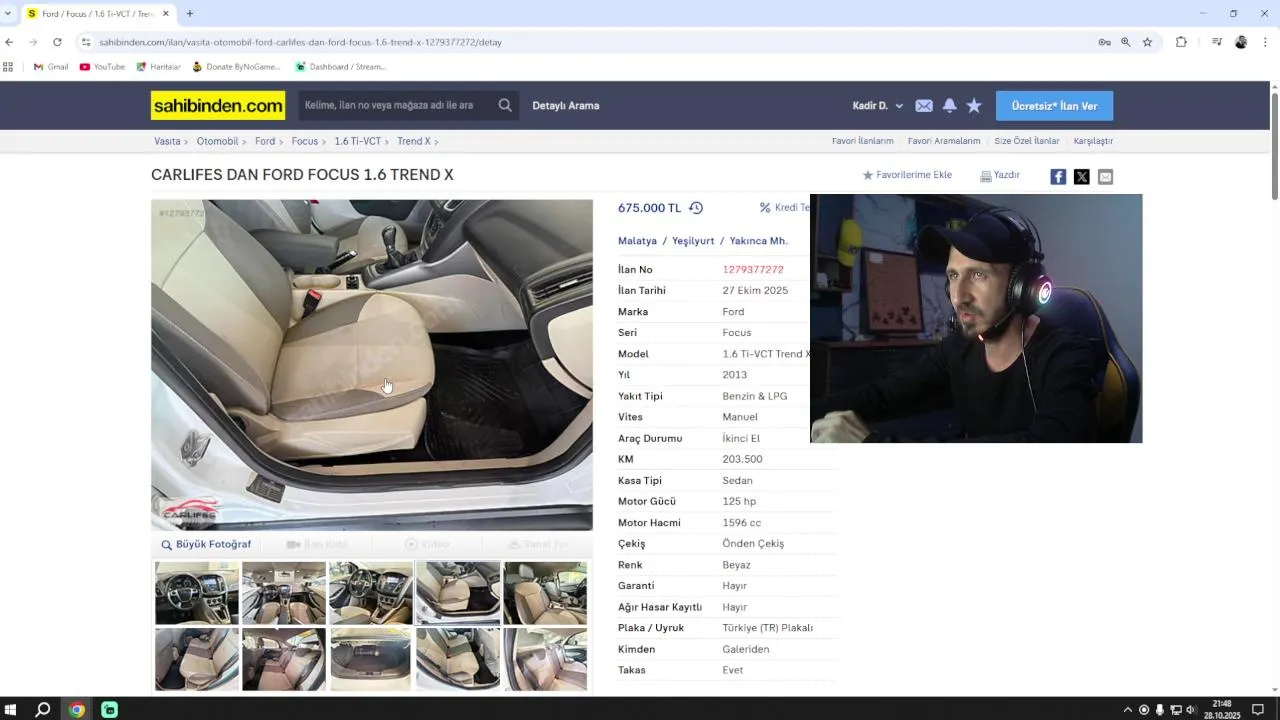Open Karşılaştır menu
The image size is (1280, 720).
point(1093,141)
